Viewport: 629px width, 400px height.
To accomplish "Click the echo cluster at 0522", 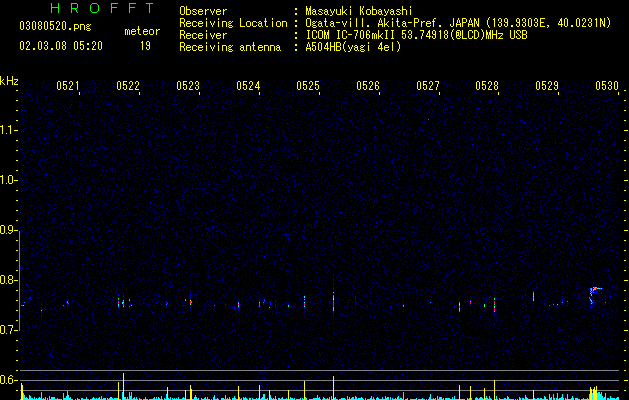I will point(124,301).
